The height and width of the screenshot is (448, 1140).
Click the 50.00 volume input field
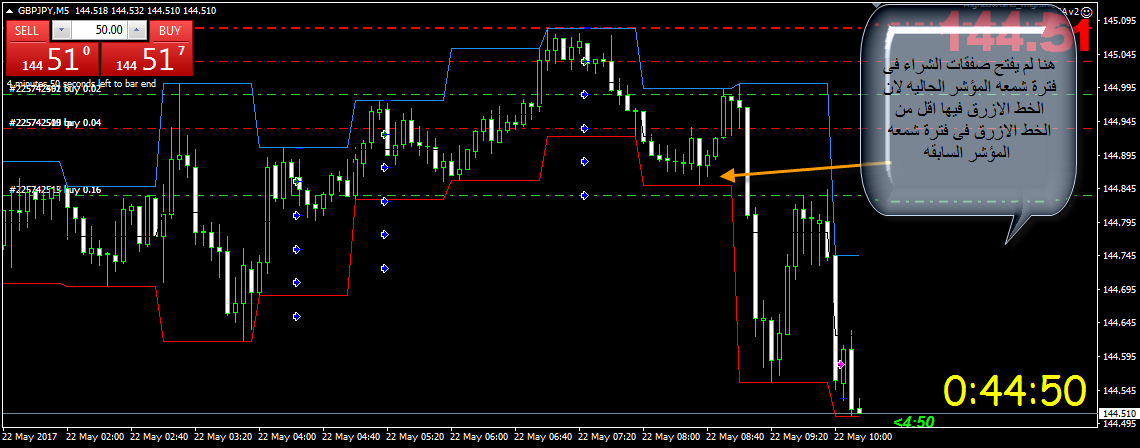click(100, 31)
